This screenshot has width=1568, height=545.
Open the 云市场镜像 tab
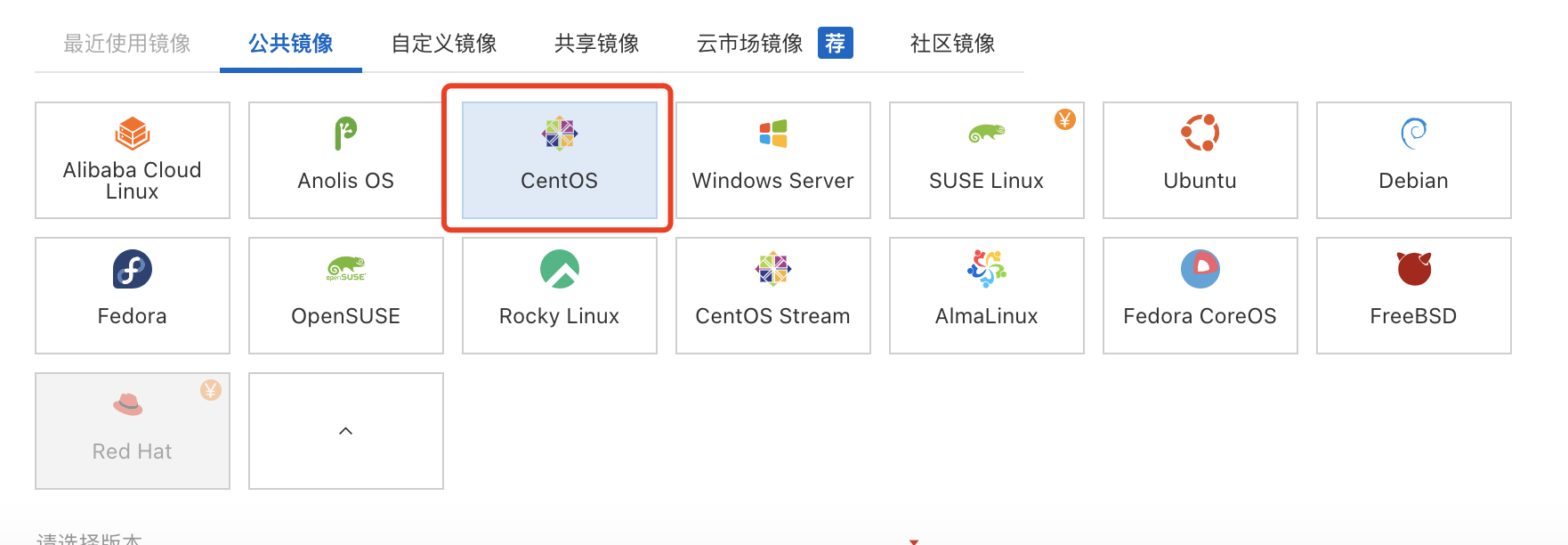pos(748,44)
